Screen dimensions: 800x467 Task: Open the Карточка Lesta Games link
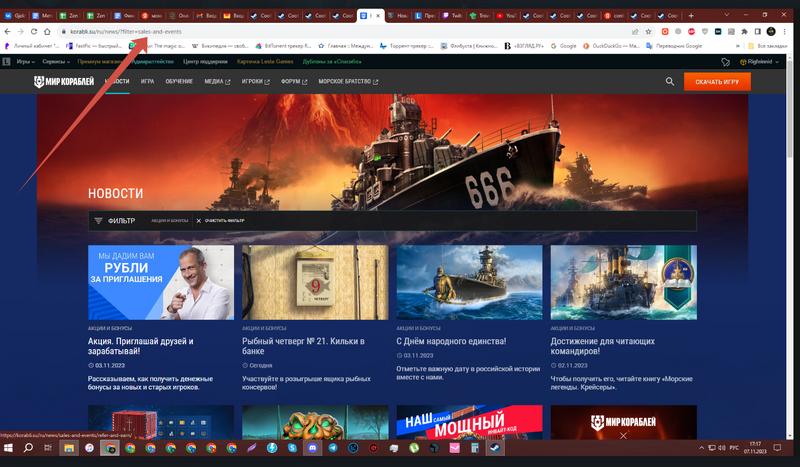click(x=265, y=62)
